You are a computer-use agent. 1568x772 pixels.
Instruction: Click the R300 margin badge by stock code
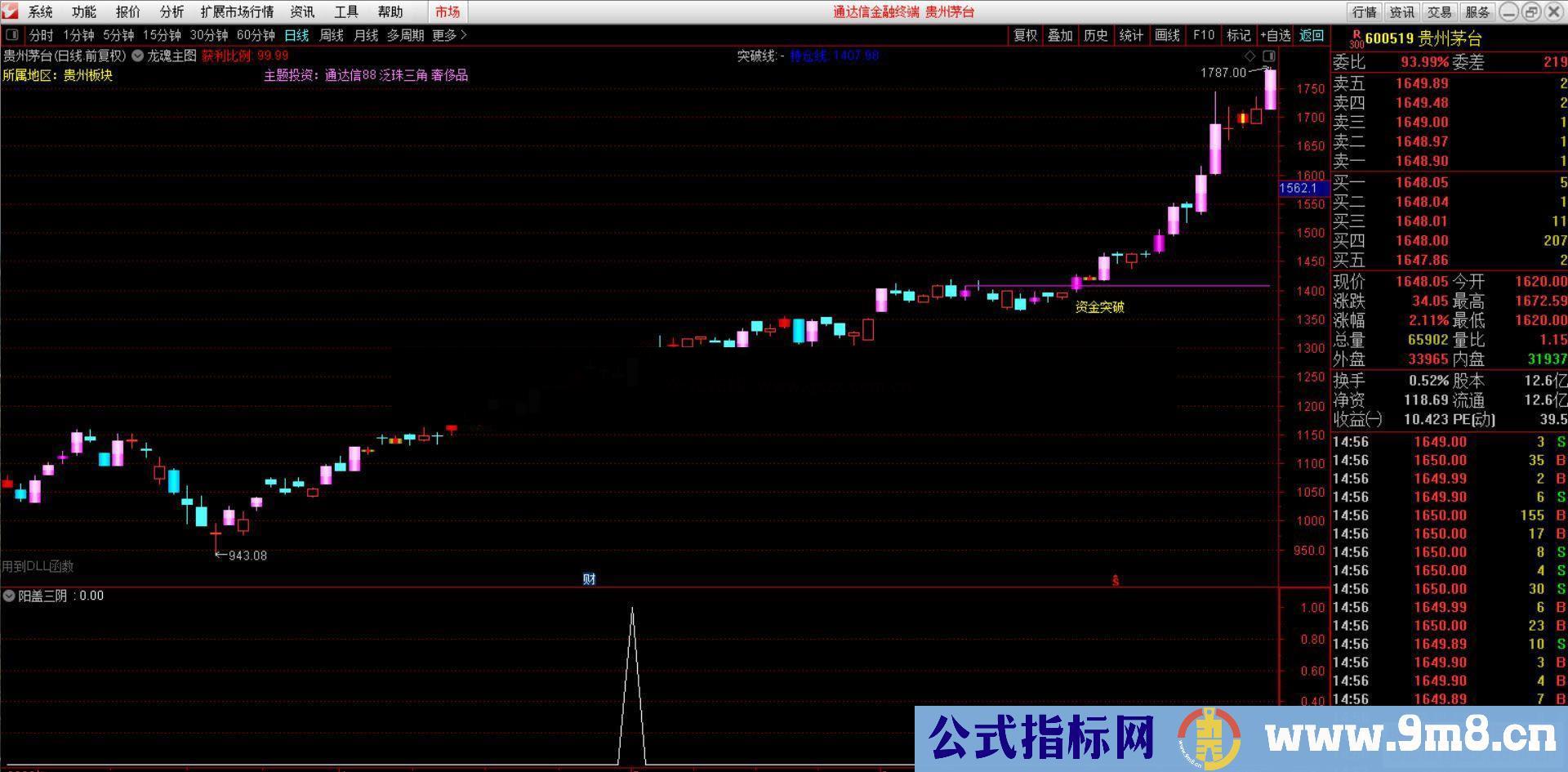click(x=1356, y=39)
